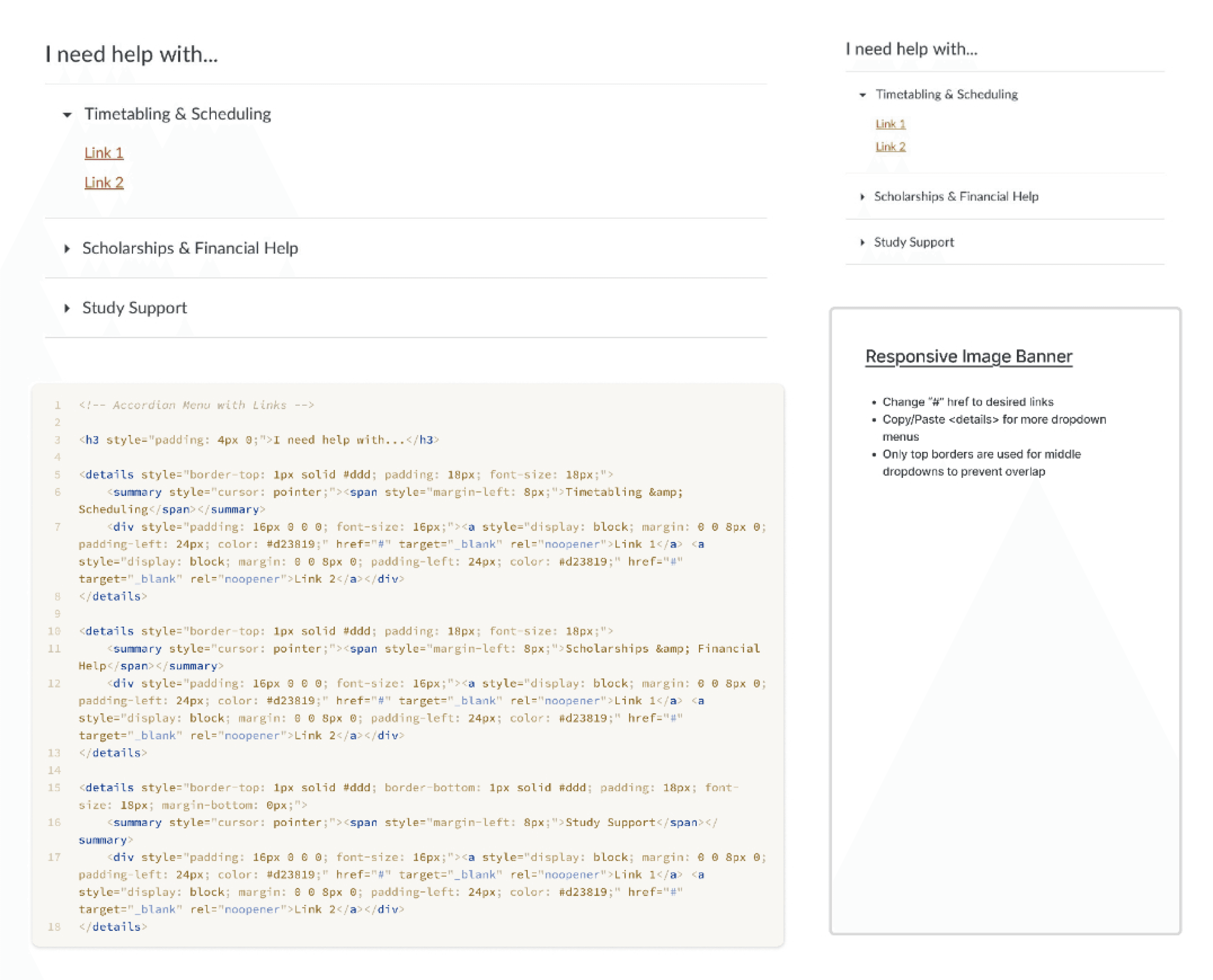Select the Study Support summary label

(x=134, y=308)
